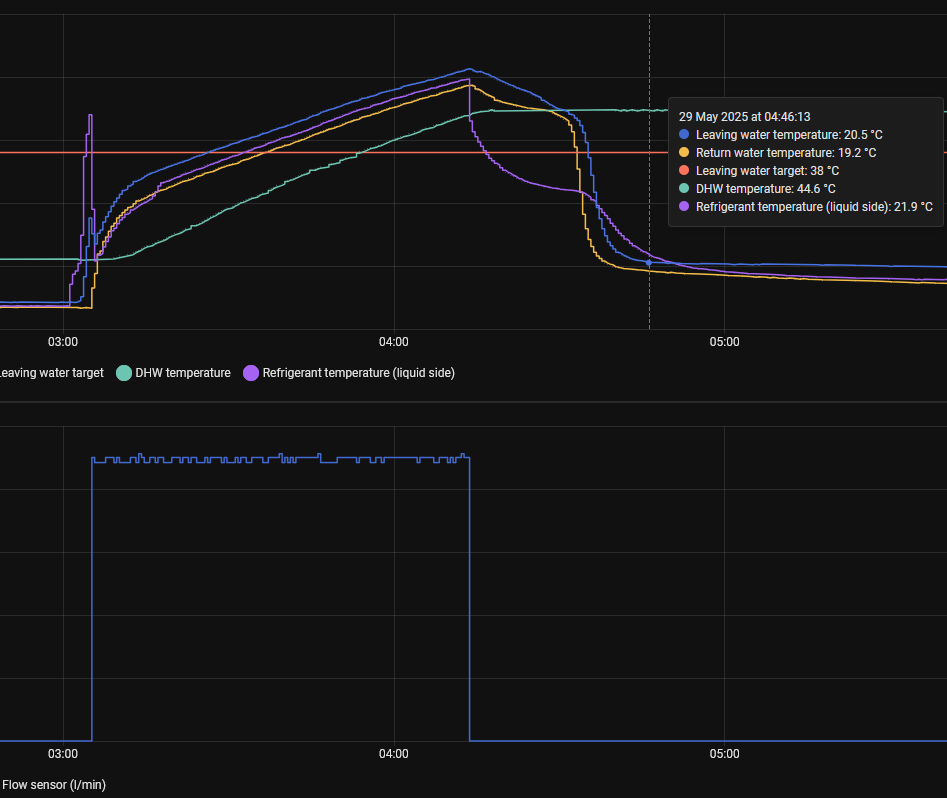Click the green DHW temperature tooltip dot
The height and width of the screenshot is (798, 947).
(x=684, y=188)
